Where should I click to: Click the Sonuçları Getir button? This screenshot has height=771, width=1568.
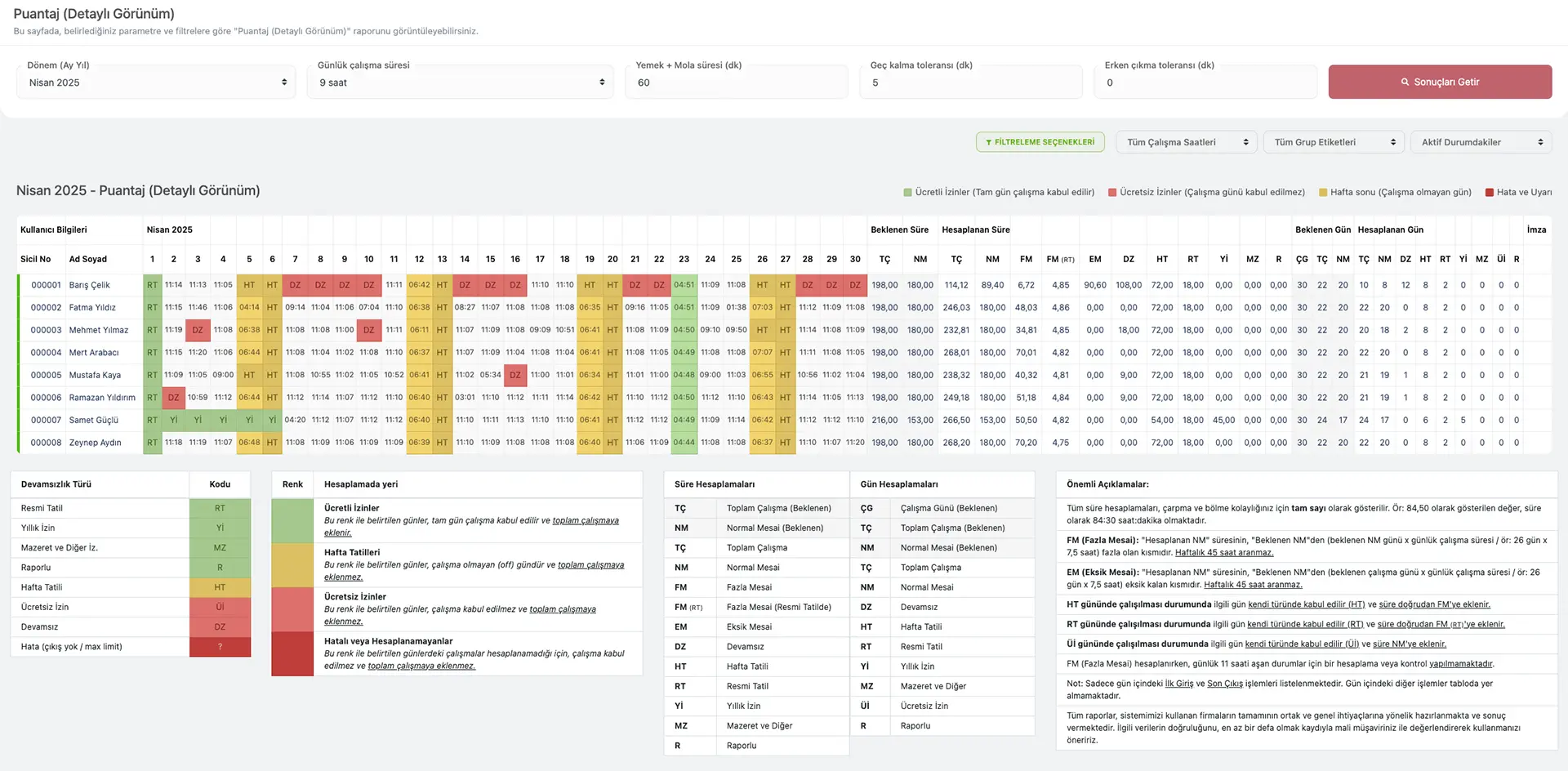pos(1439,82)
